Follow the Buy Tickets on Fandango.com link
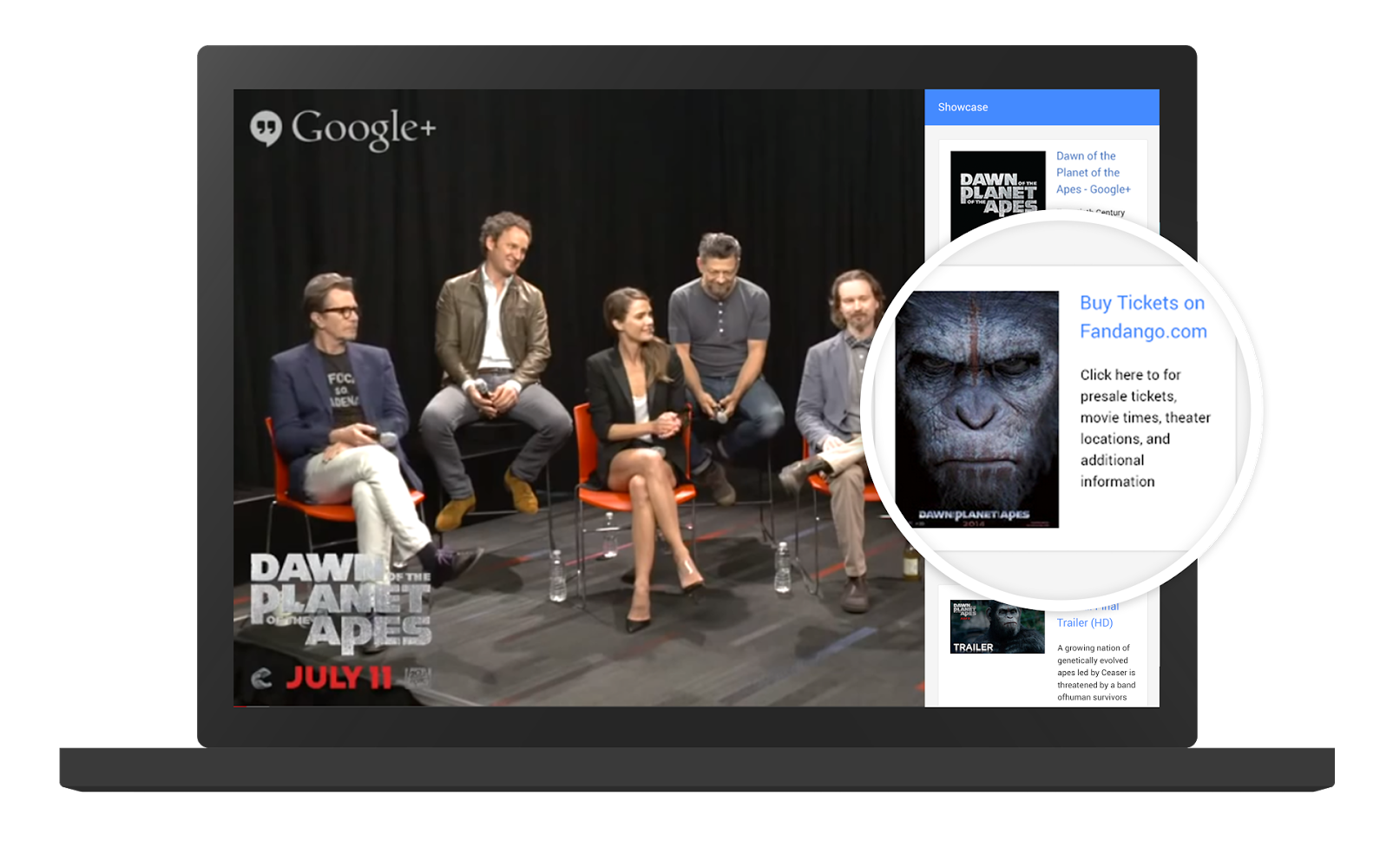This screenshot has width=1393, height=868. pyautogui.click(x=1142, y=317)
